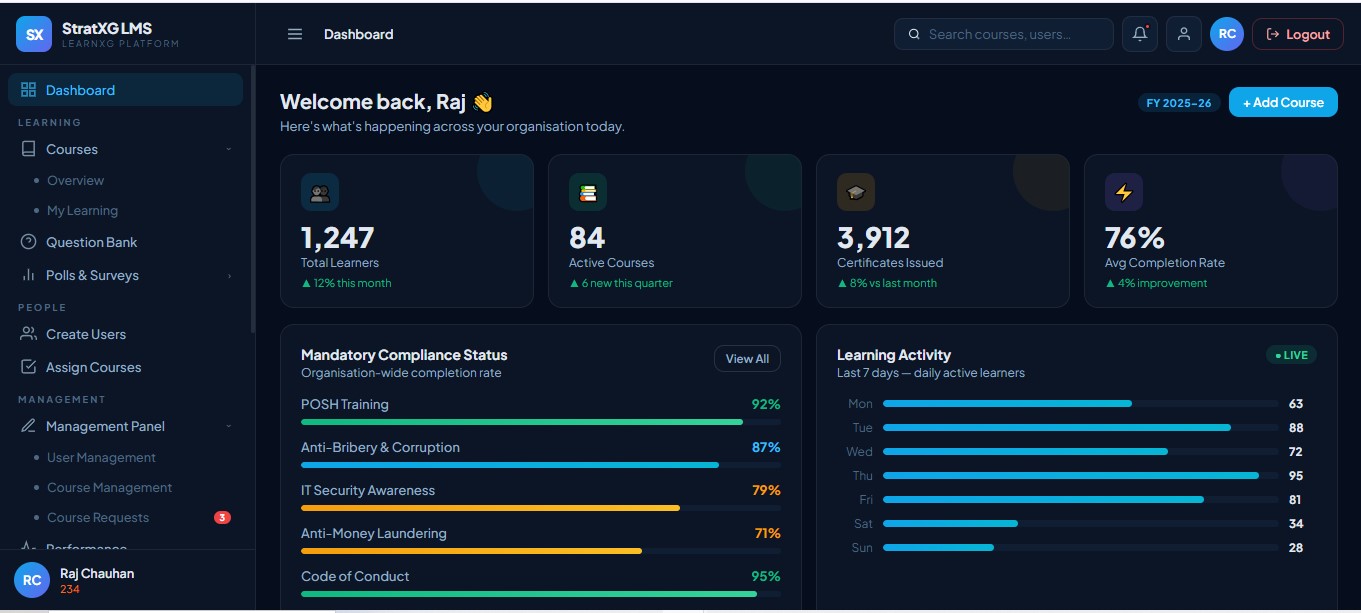The image size is (1361, 613).
Task: Collapse the Management Panel chevron
Action: click(229, 426)
